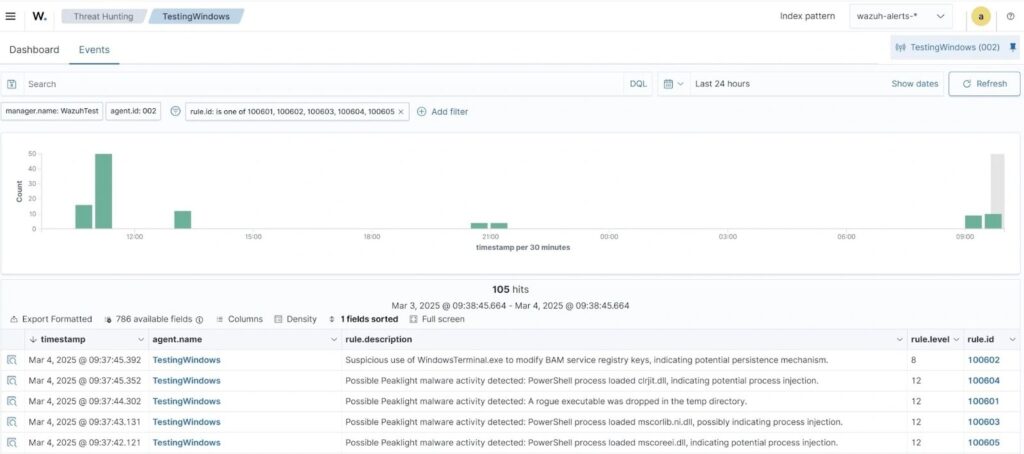
Task: Expand the rule.id column options
Action: (x=1012, y=340)
